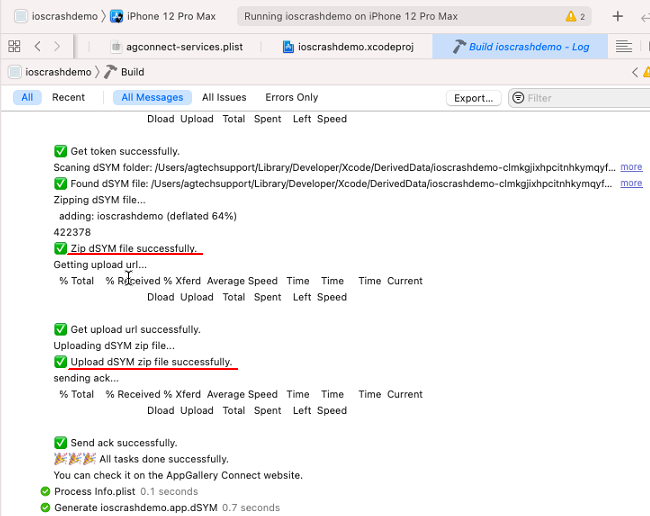The image size is (650, 516).
Task: Show All Issues in the log
Action: point(224,97)
